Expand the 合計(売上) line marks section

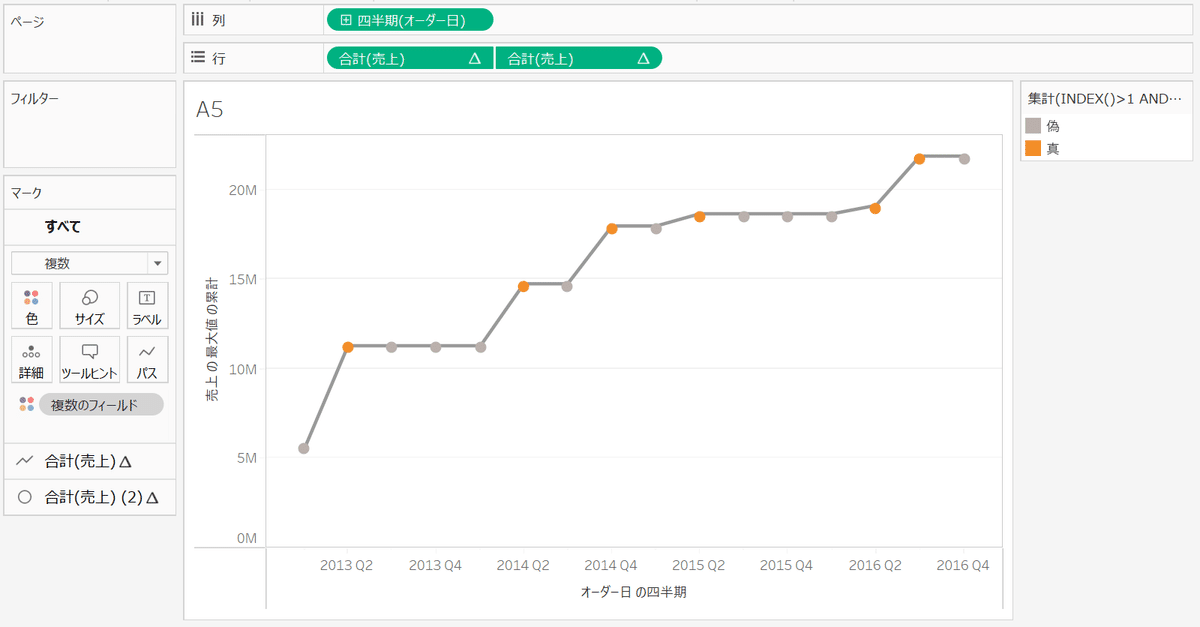pos(90,461)
